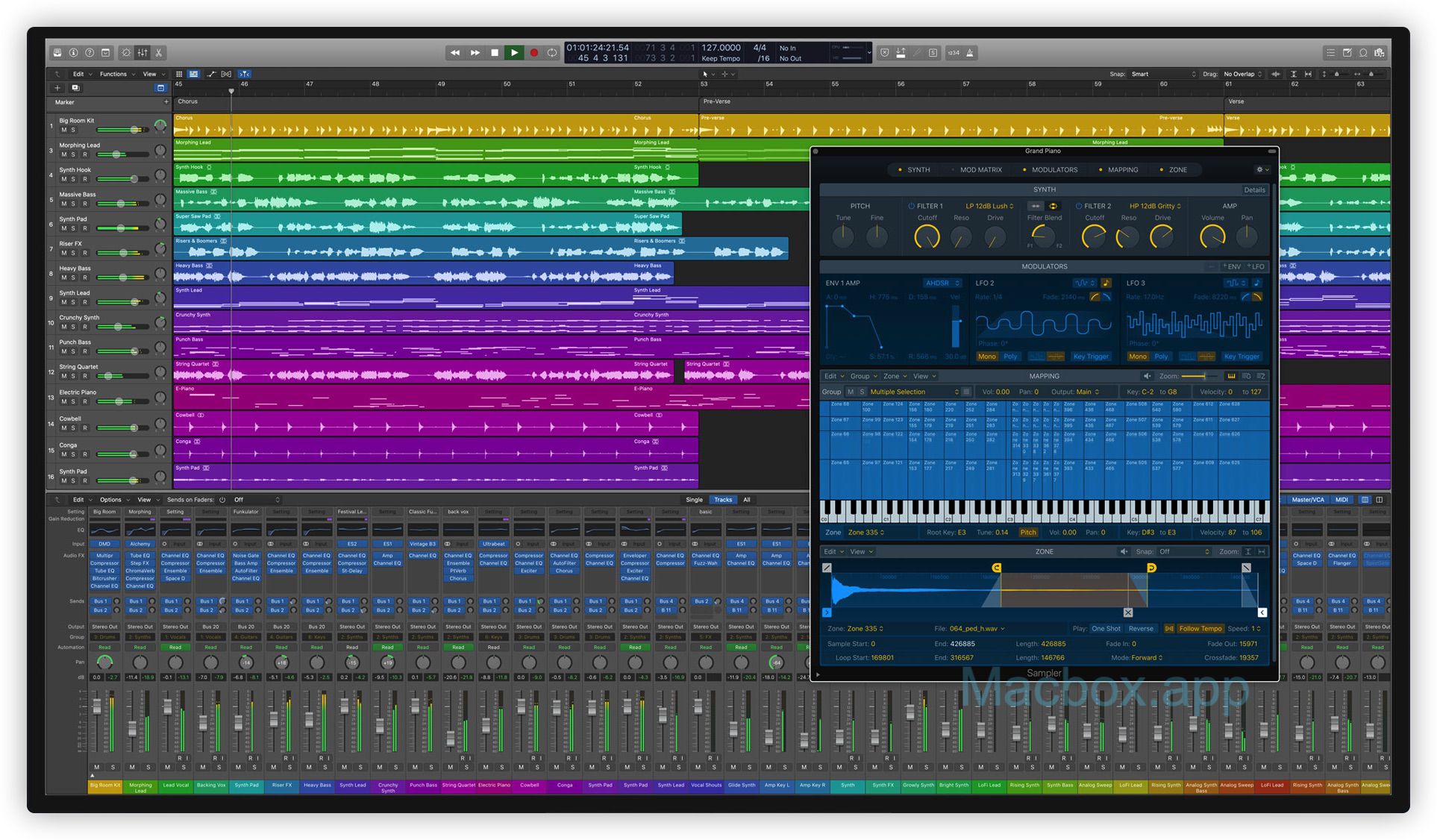Open the File 064_ped_h.wav dropdown
The width and height of the screenshot is (1437, 840).
point(977,629)
